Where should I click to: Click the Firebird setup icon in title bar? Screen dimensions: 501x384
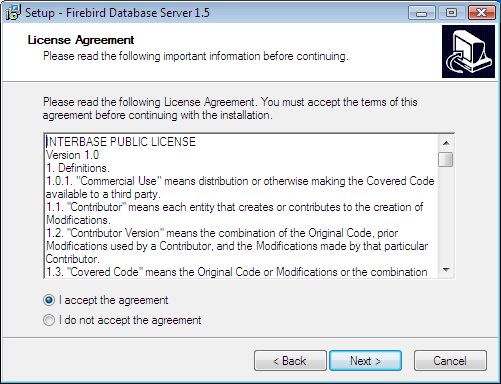[13, 13]
